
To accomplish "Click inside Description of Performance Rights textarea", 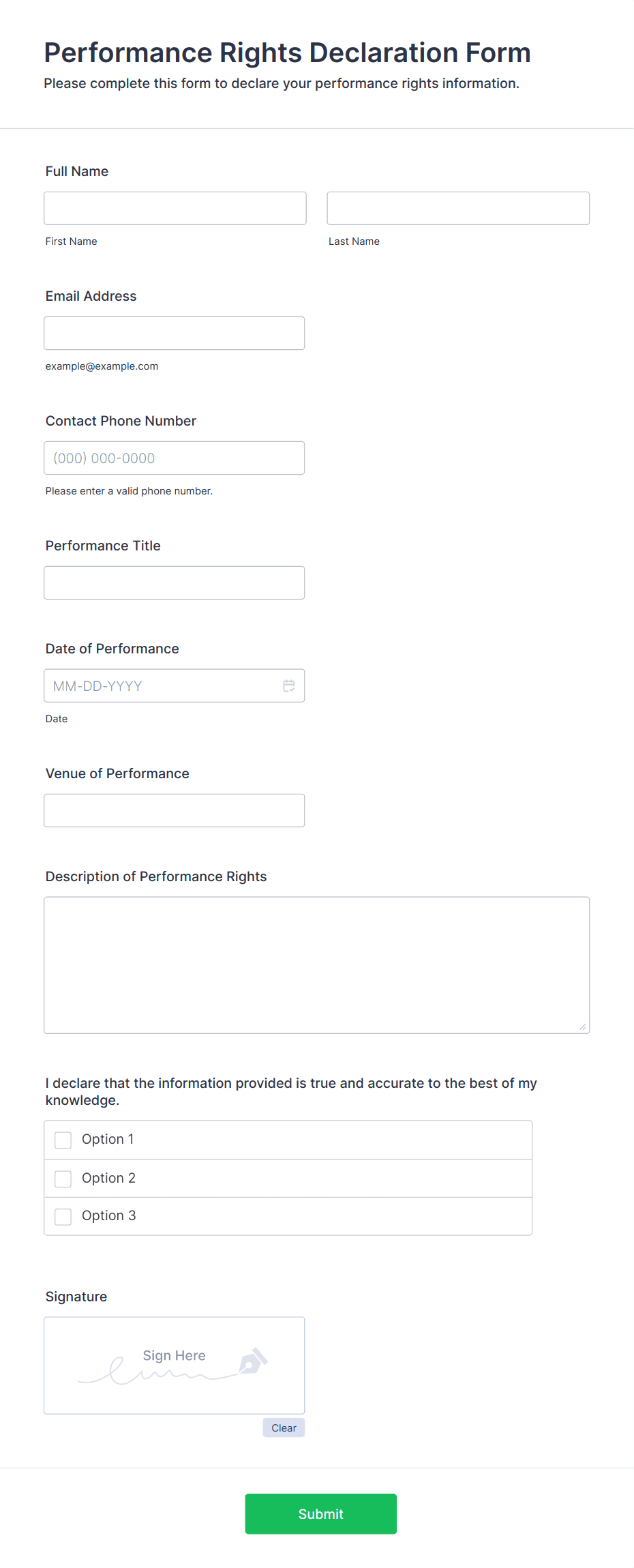I will [317, 965].
